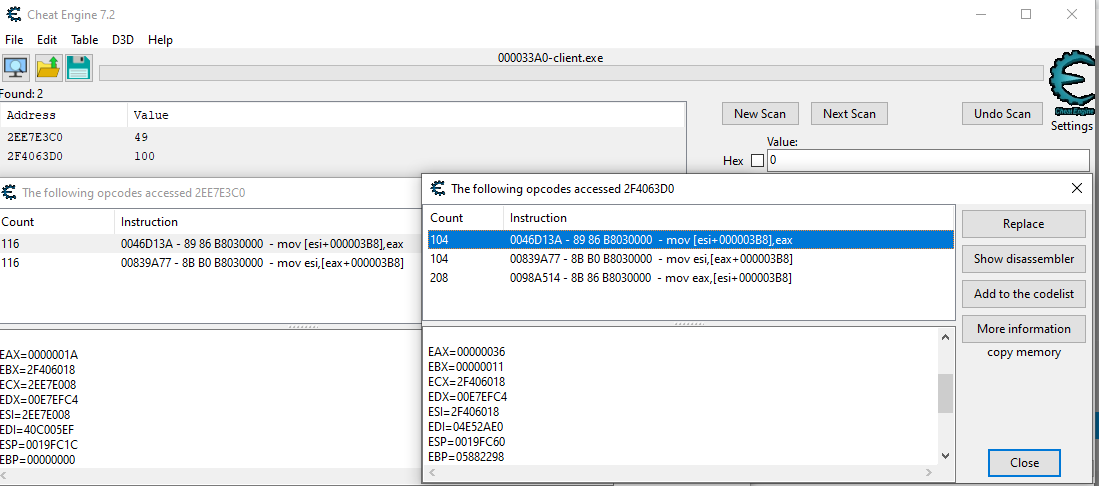Click EDI=40C005EF register line
The image size is (1099, 486).
pos(38,430)
